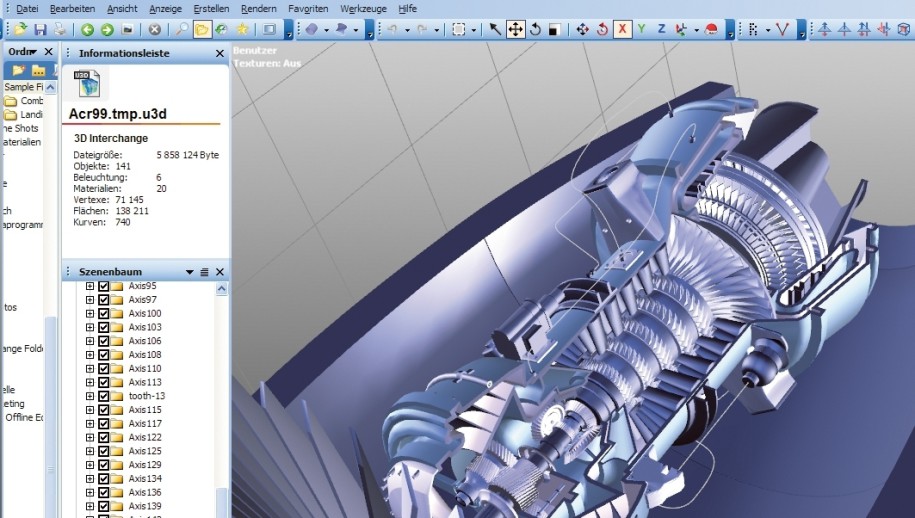Open the Redo history dropdown arrow
Screen dimensions: 915x518
(436, 30)
